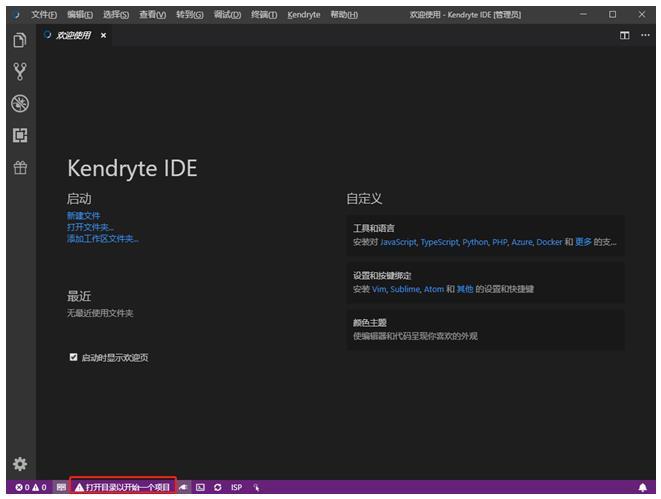Open the terminal icon in status bar
Image resolution: width=661 pixels, height=499 pixels.
[x=200, y=487]
